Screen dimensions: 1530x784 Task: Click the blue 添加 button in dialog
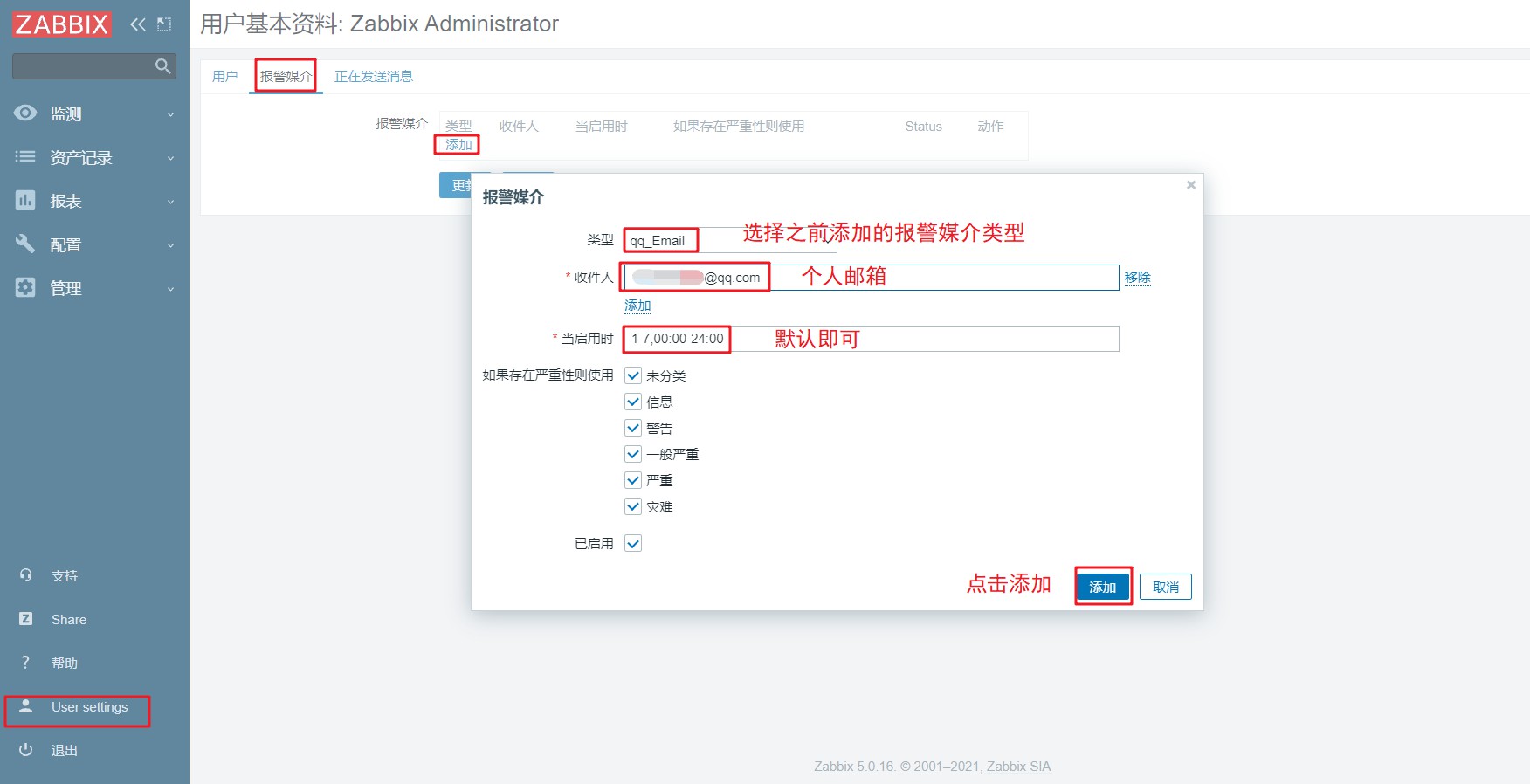[1103, 587]
